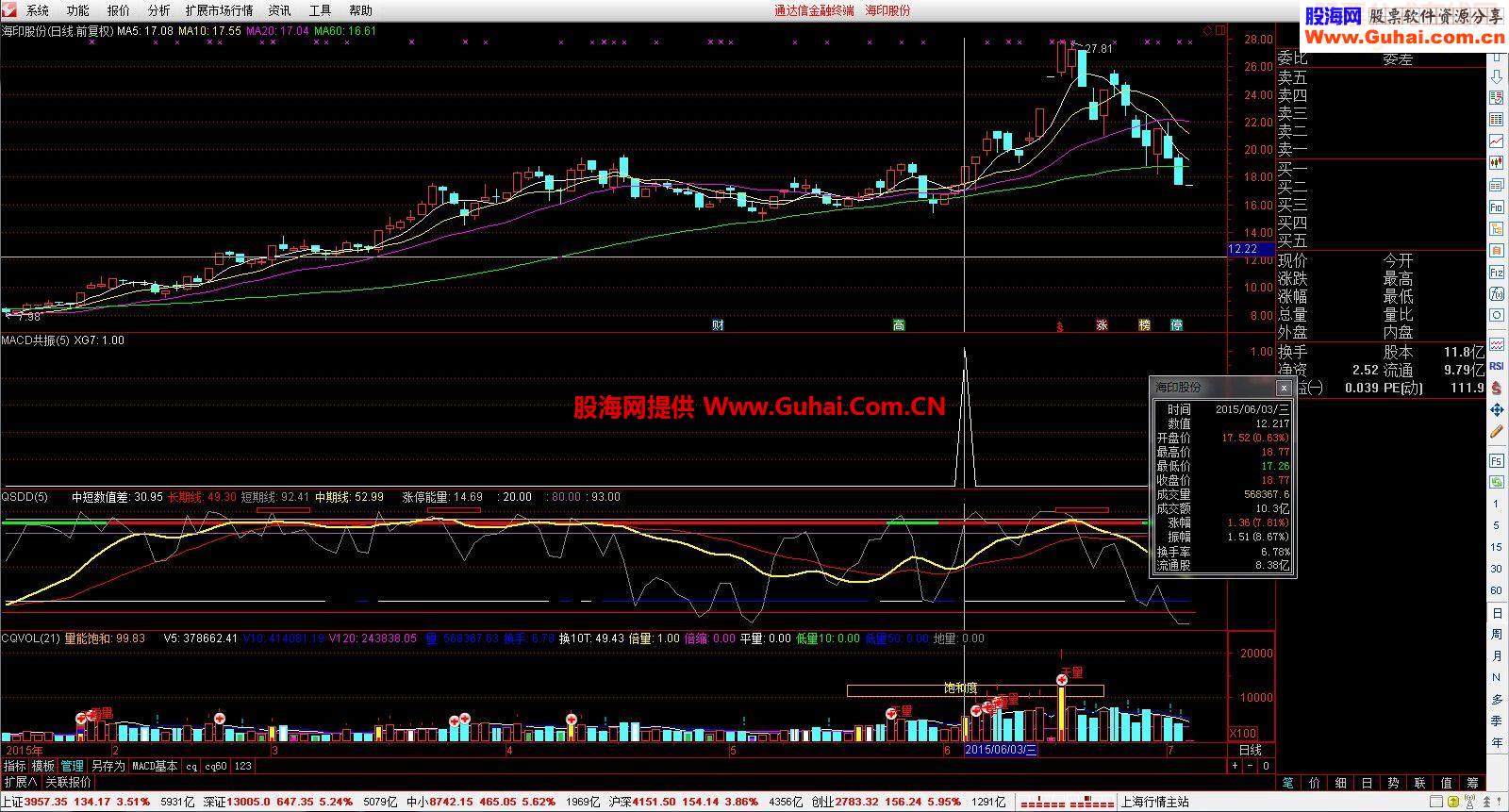Click the FS icon in right toolbar

click(x=1497, y=461)
